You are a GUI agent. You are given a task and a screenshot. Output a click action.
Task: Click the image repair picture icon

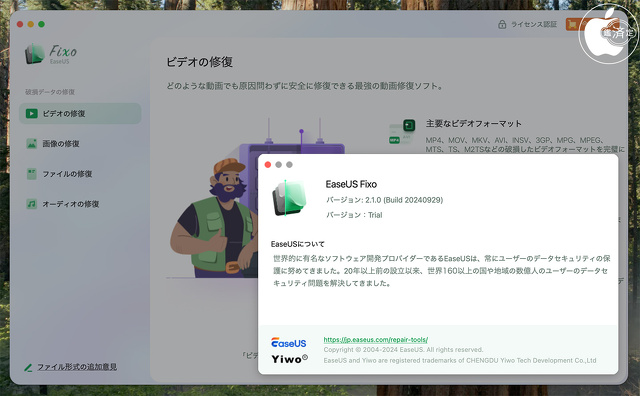32,144
